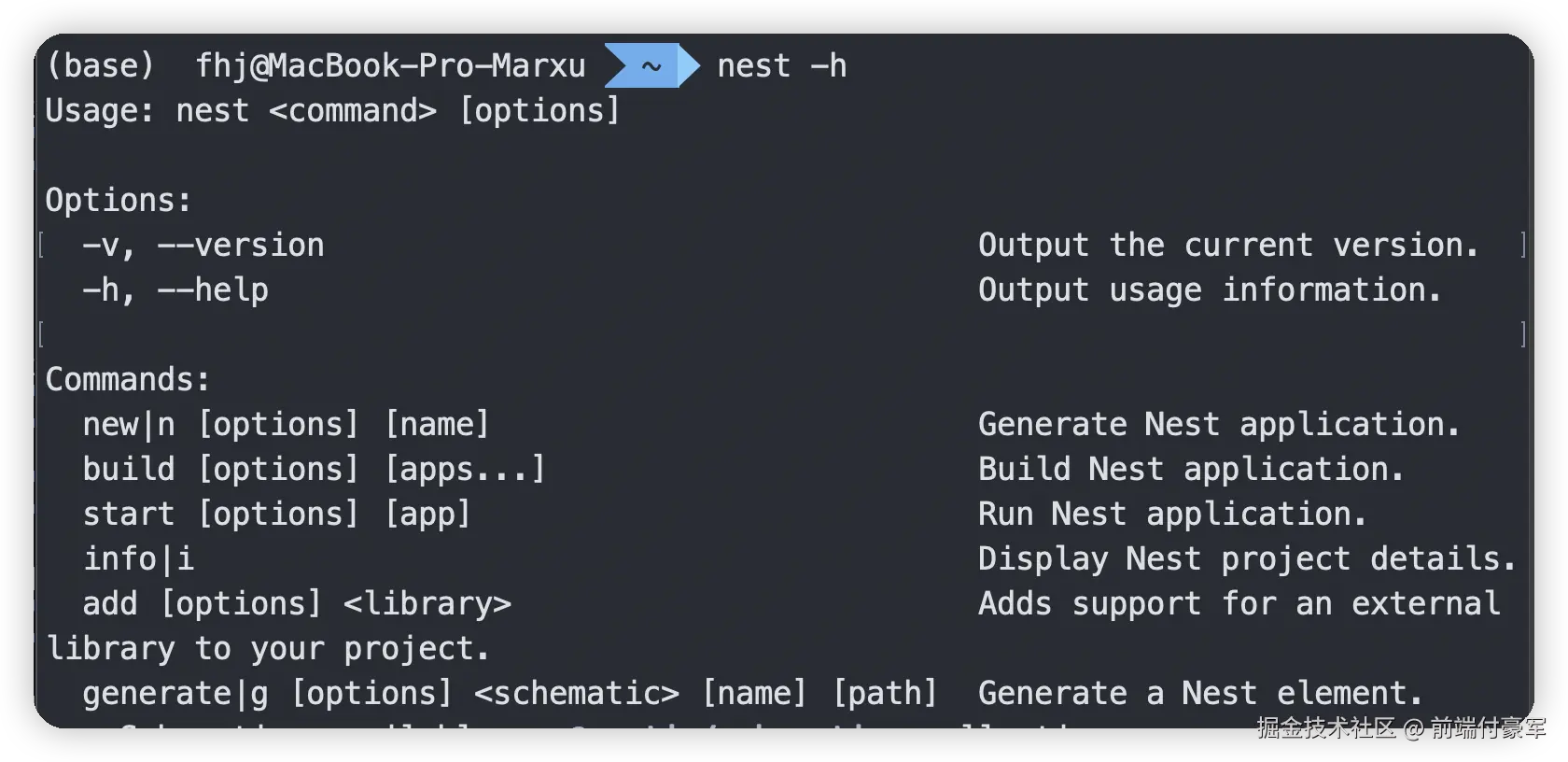Click 'Output usage information.' description
This screenshot has height=762, width=1568.
[1210, 290]
